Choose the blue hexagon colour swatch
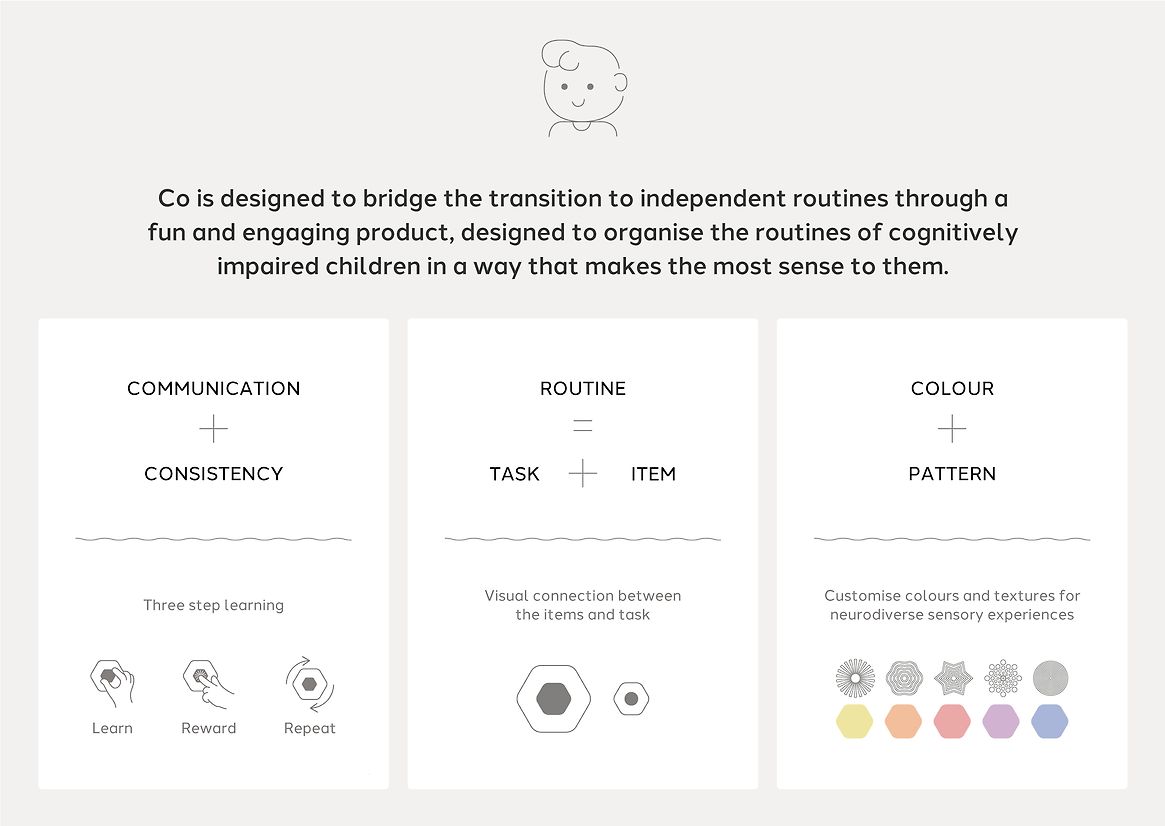 coord(1050,721)
